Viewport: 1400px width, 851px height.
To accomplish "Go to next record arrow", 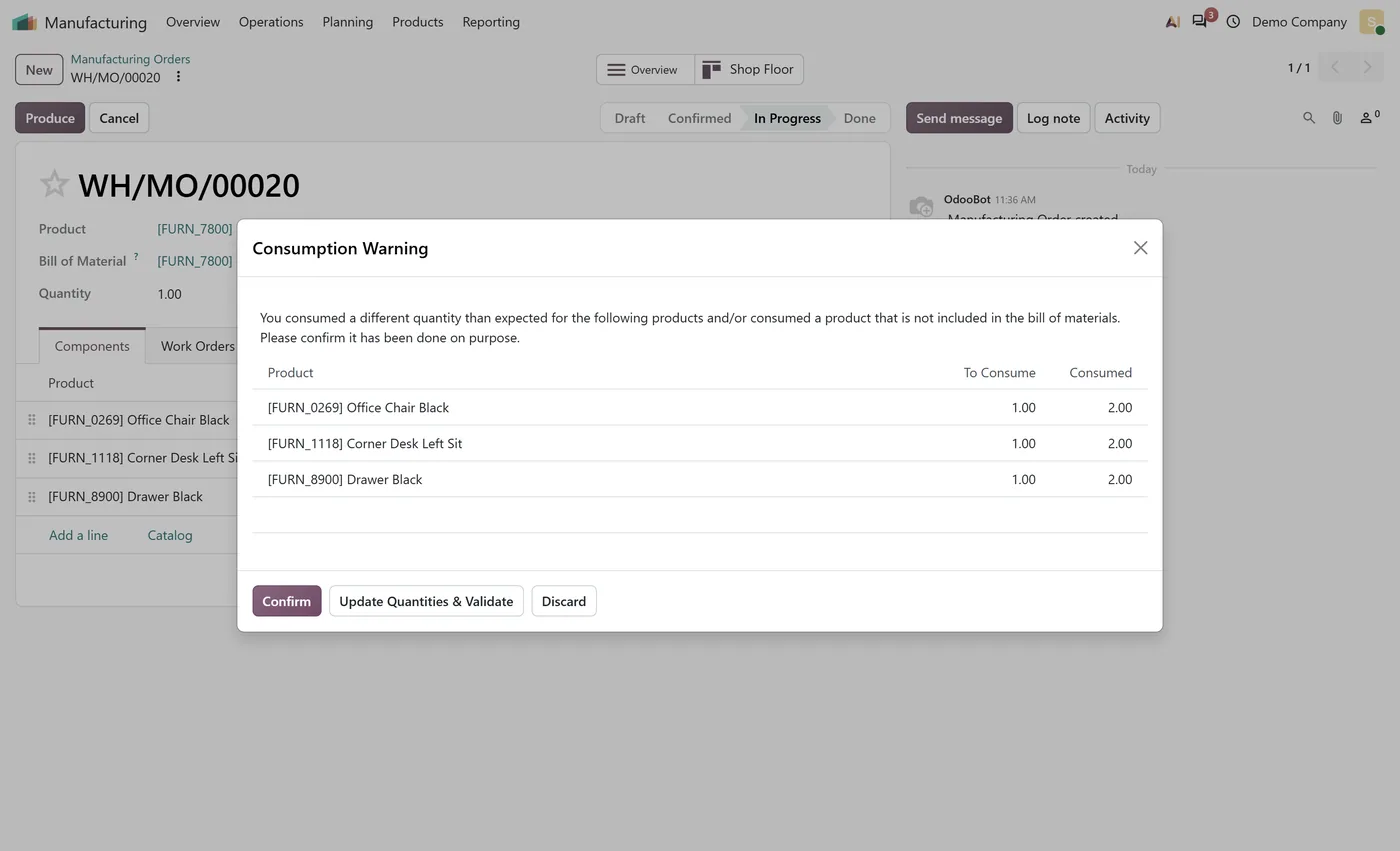I will [1367, 68].
